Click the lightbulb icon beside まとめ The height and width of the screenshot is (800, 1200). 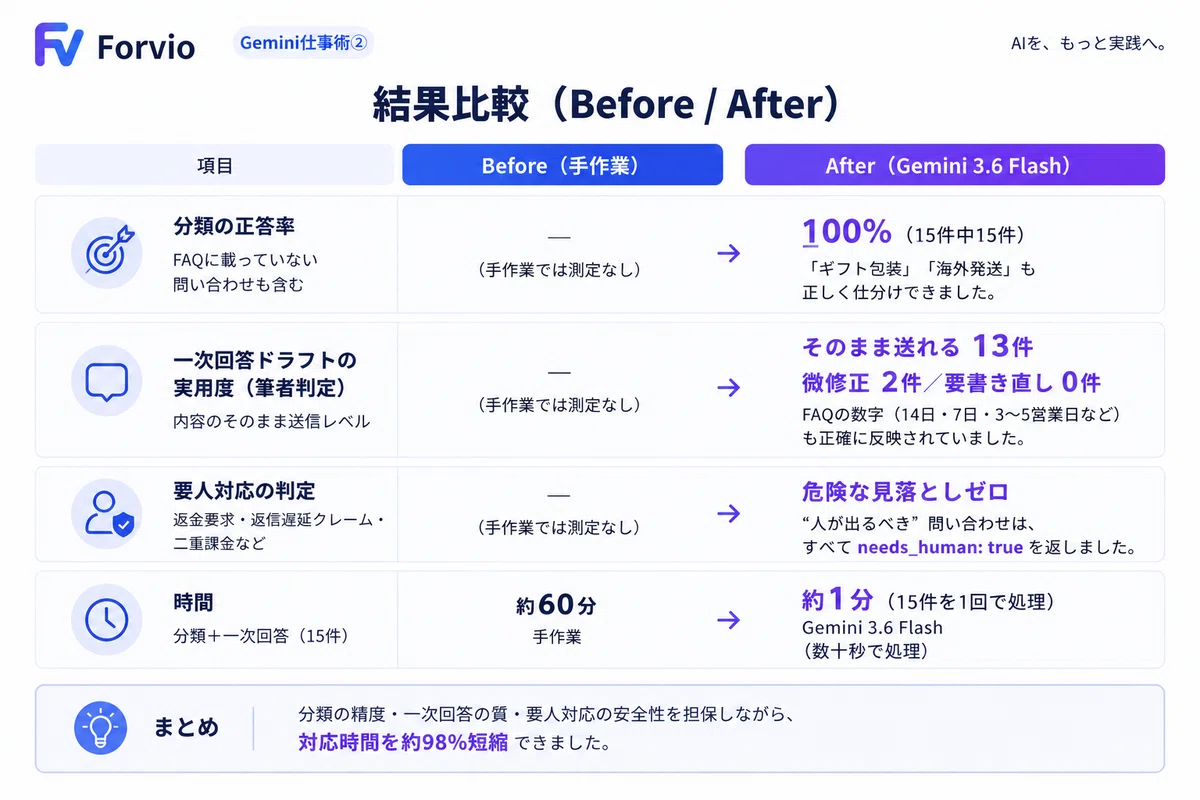point(101,728)
